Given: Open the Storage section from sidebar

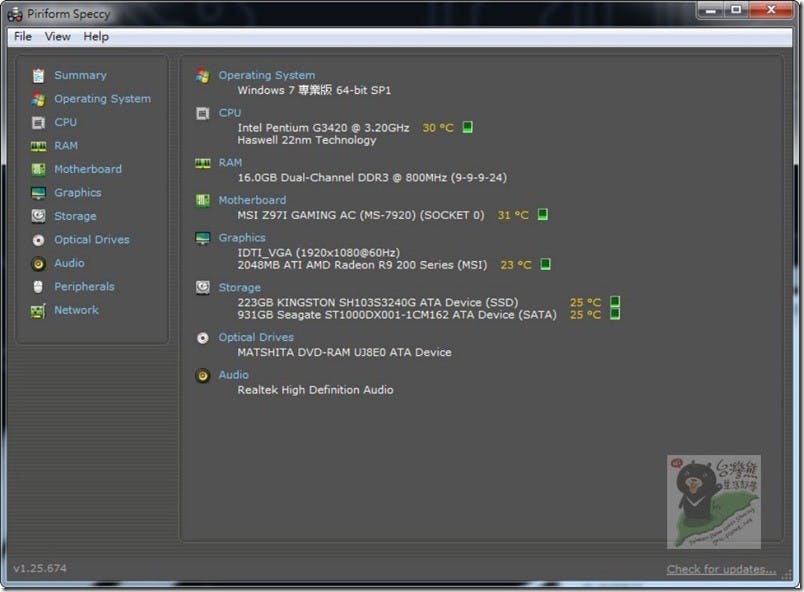Looking at the screenshot, I should click(75, 216).
